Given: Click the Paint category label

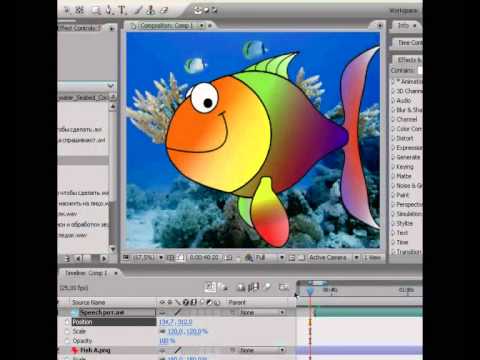Looking at the screenshot, I should click(x=402, y=195).
